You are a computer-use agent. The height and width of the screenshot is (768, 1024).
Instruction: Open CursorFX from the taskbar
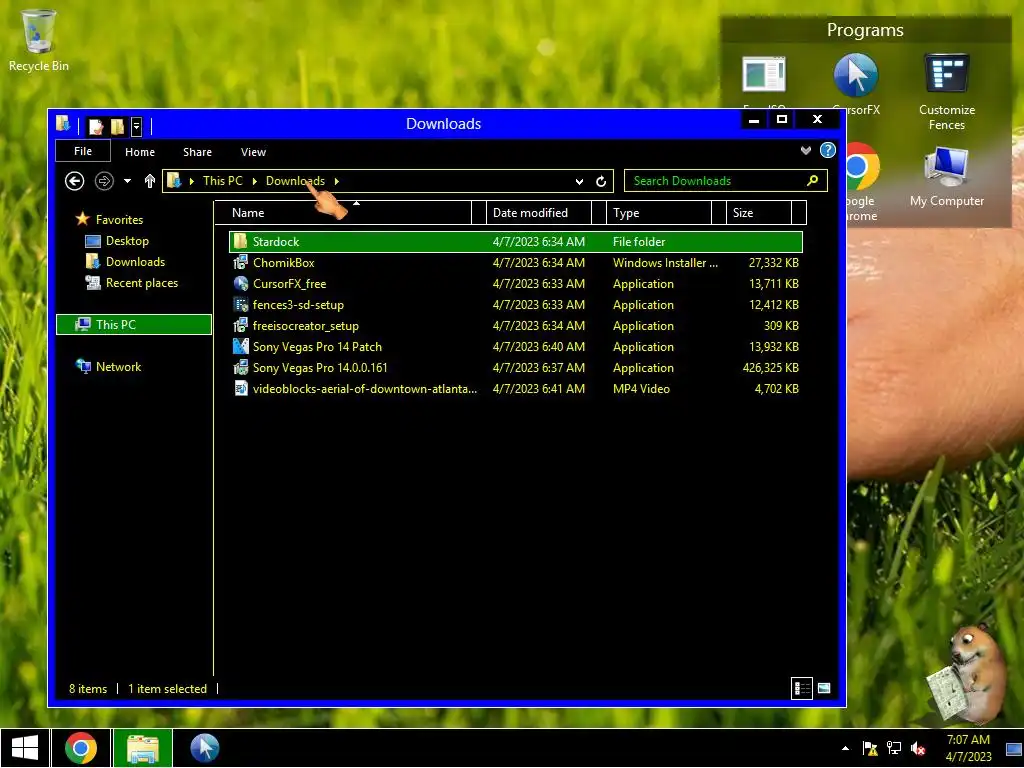[204, 748]
